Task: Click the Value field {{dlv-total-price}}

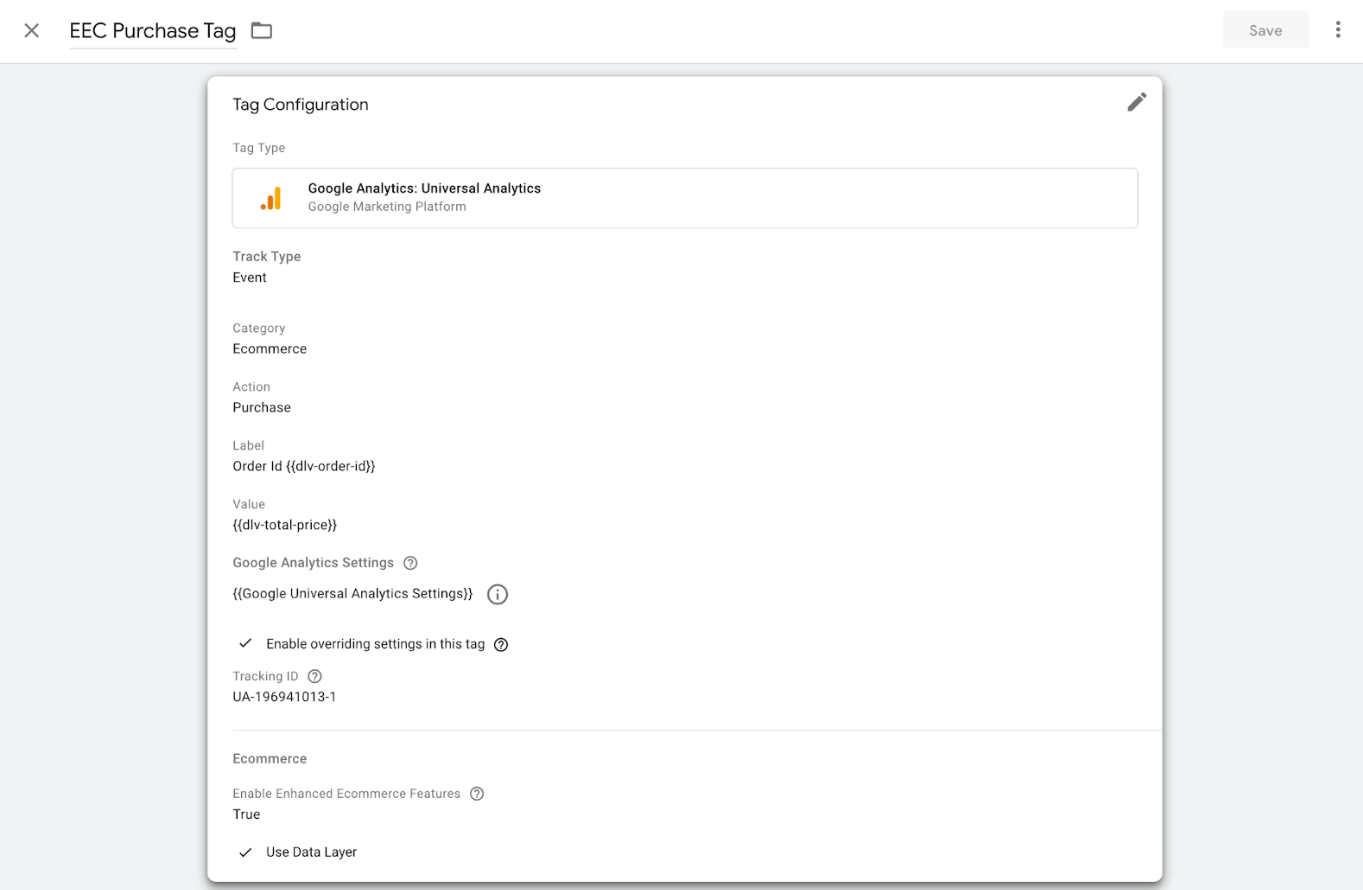Action: 285,524
